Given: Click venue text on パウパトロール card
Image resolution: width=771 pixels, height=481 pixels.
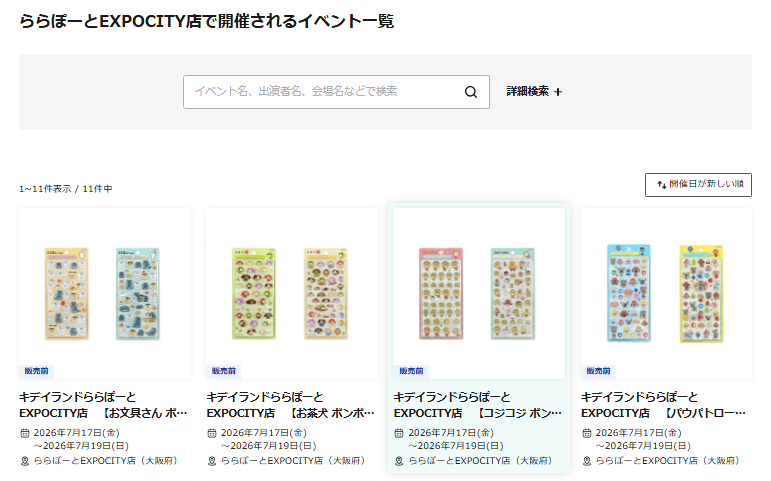Looking at the screenshot, I should (x=667, y=461).
